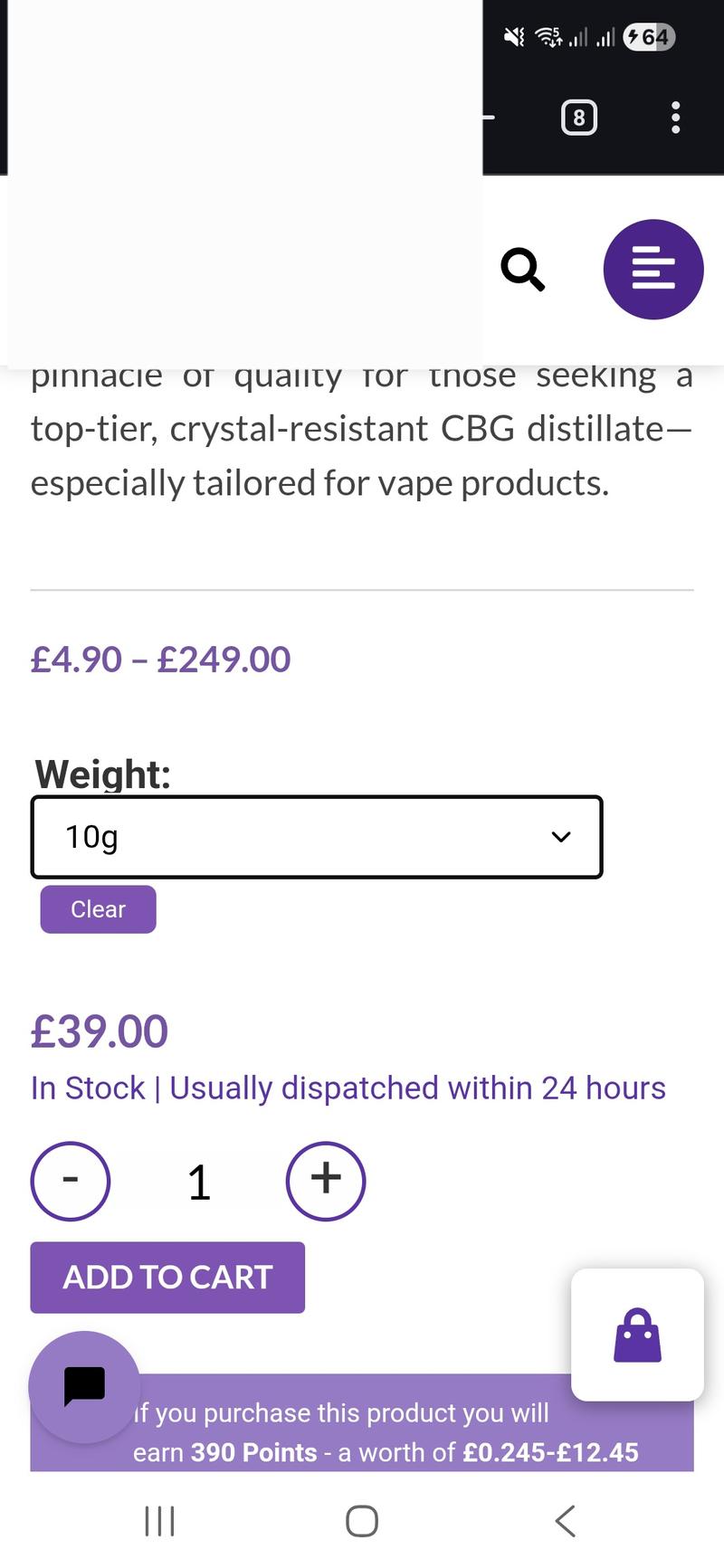Tap the Wi-Fi status icon
Image resolution: width=724 pixels, height=1568 pixels.
click(548, 37)
